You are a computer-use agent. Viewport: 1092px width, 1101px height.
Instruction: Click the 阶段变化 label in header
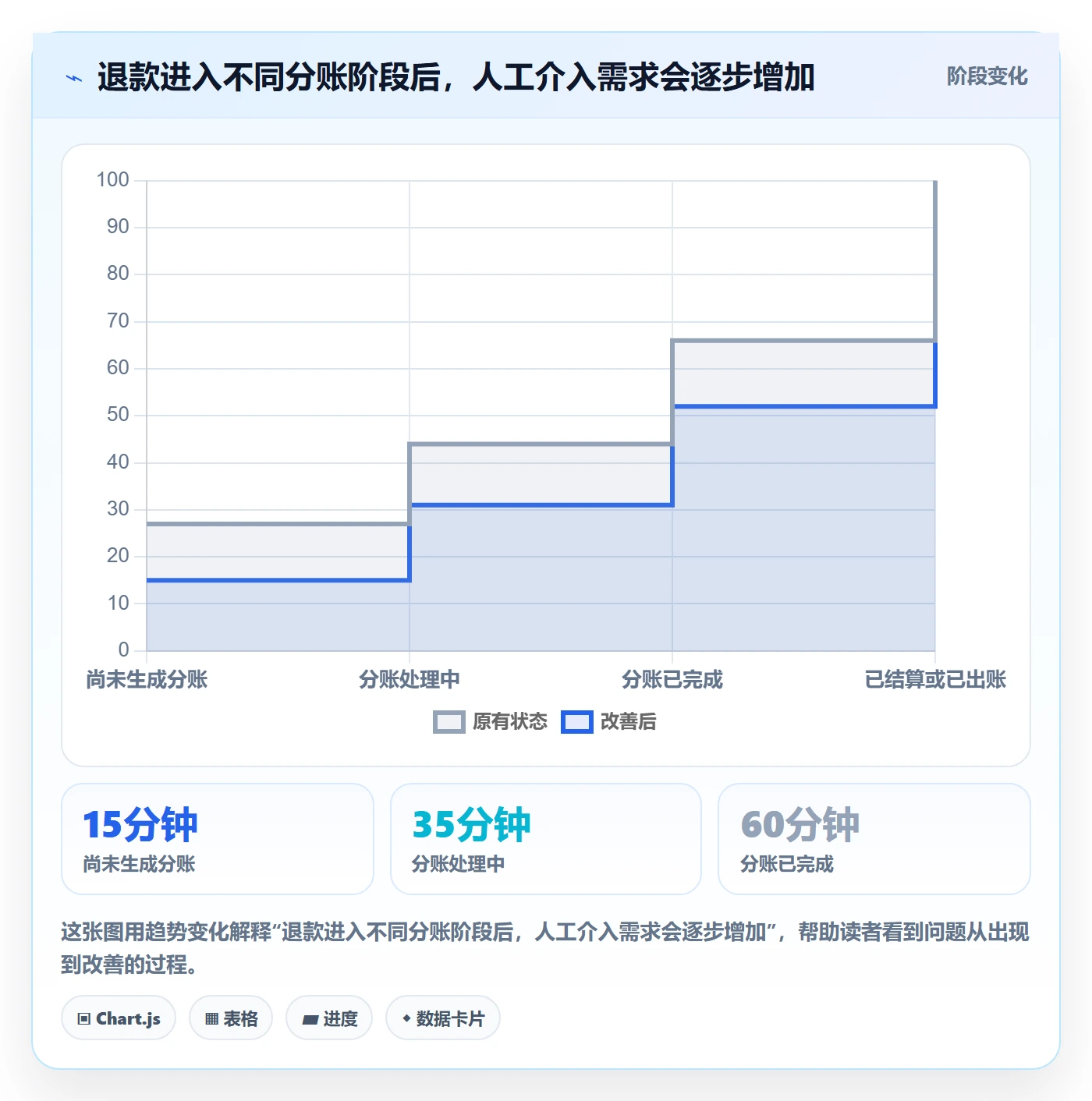(987, 76)
